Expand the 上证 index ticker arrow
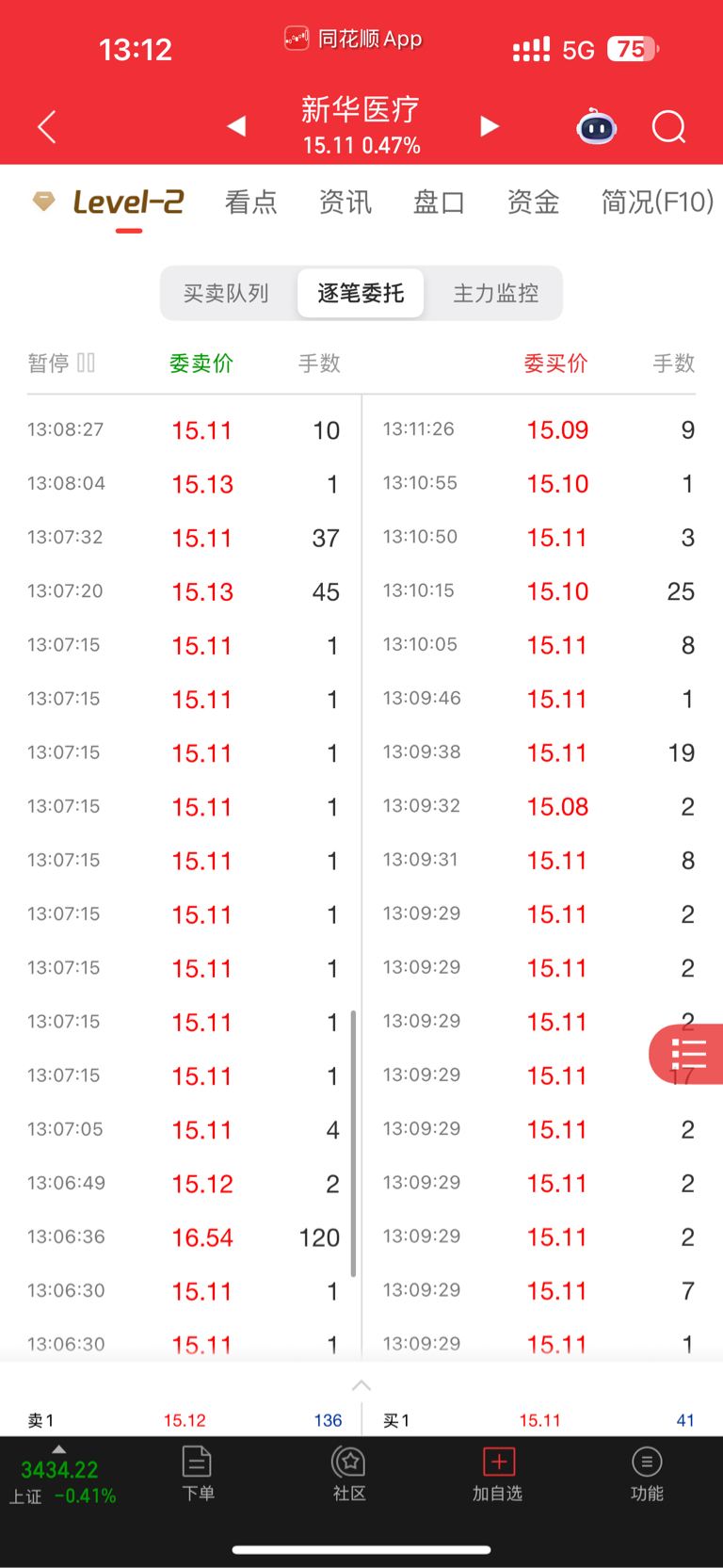Image resolution: width=723 pixels, height=1568 pixels. point(58,1449)
